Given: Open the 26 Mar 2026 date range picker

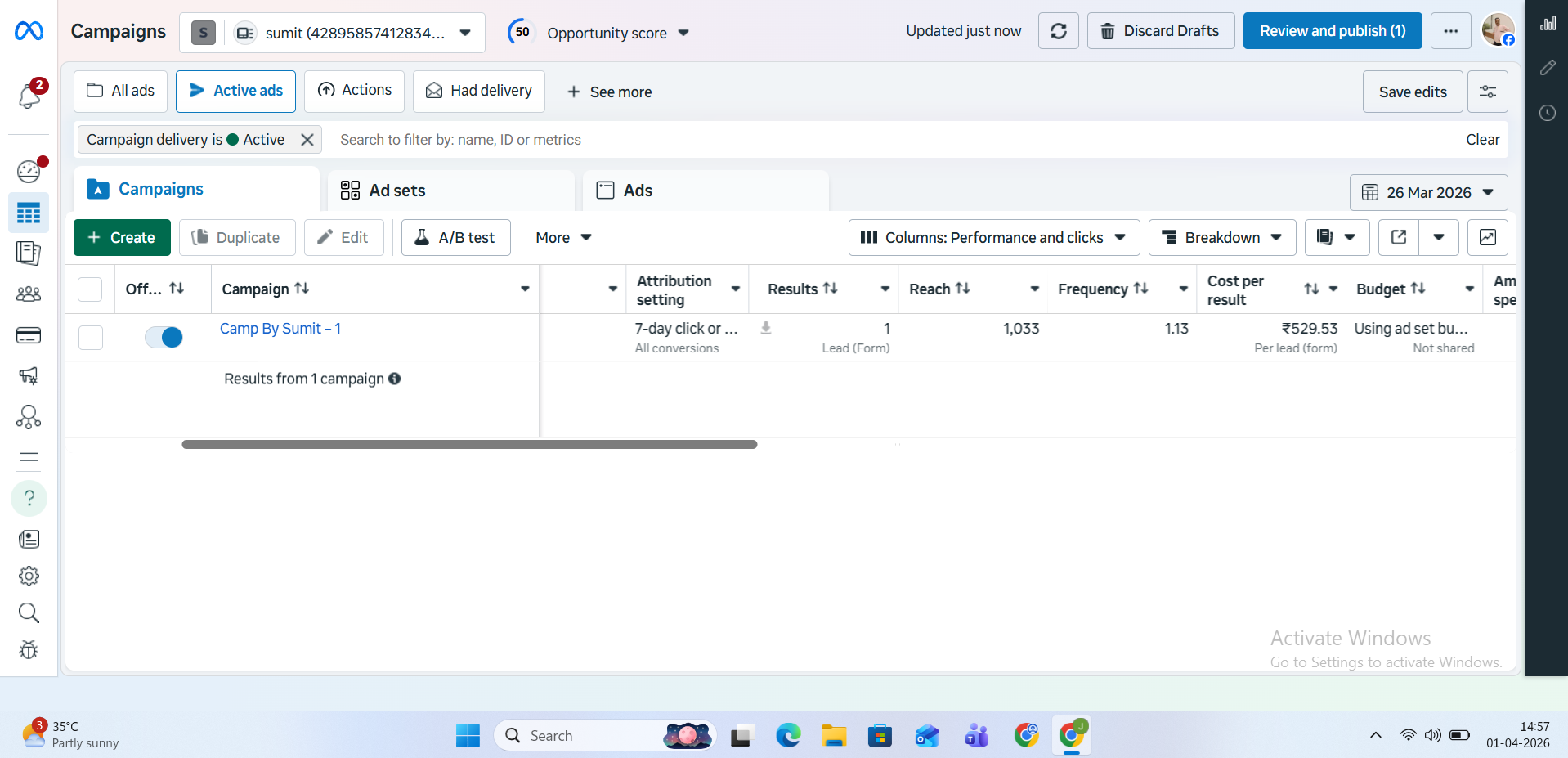Looking at the screenshot, I should click(x=1428, y=192).
